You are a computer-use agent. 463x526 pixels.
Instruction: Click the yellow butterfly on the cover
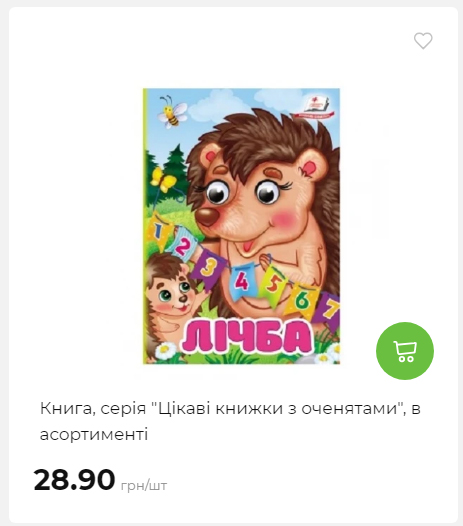163,180
